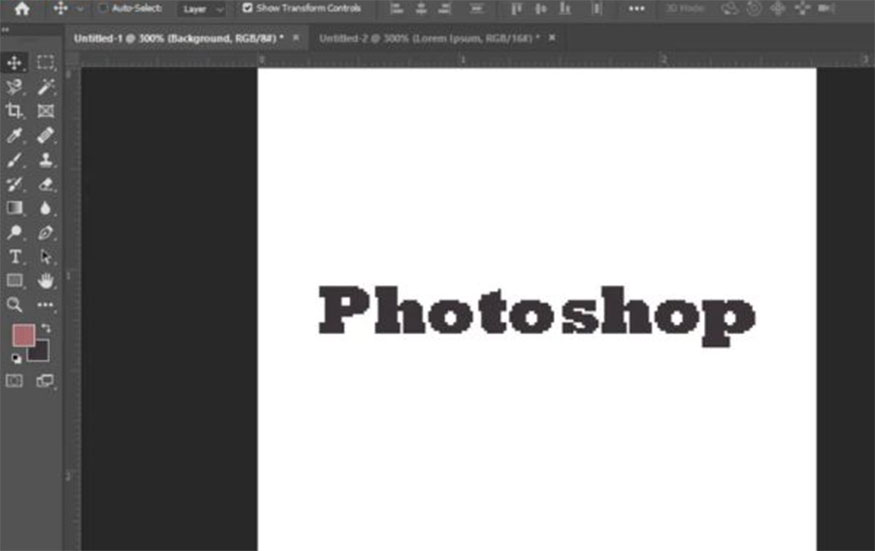Switch to the Untitled-2 document tab
The width and height of the screenshot is (875, 551).
tap(429, 39)
